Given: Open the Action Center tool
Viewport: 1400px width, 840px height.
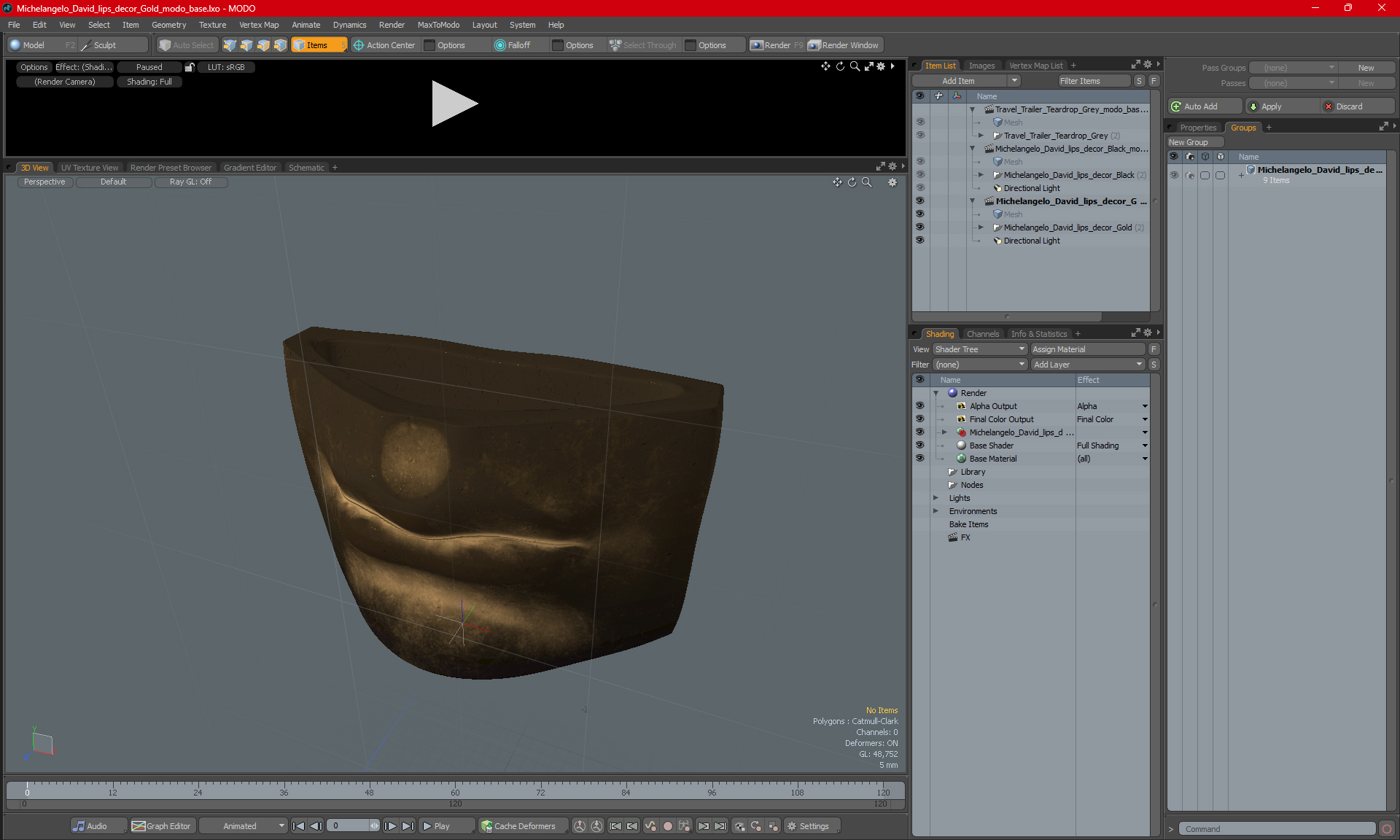Looking at the screenshot, I should [384, 45].
